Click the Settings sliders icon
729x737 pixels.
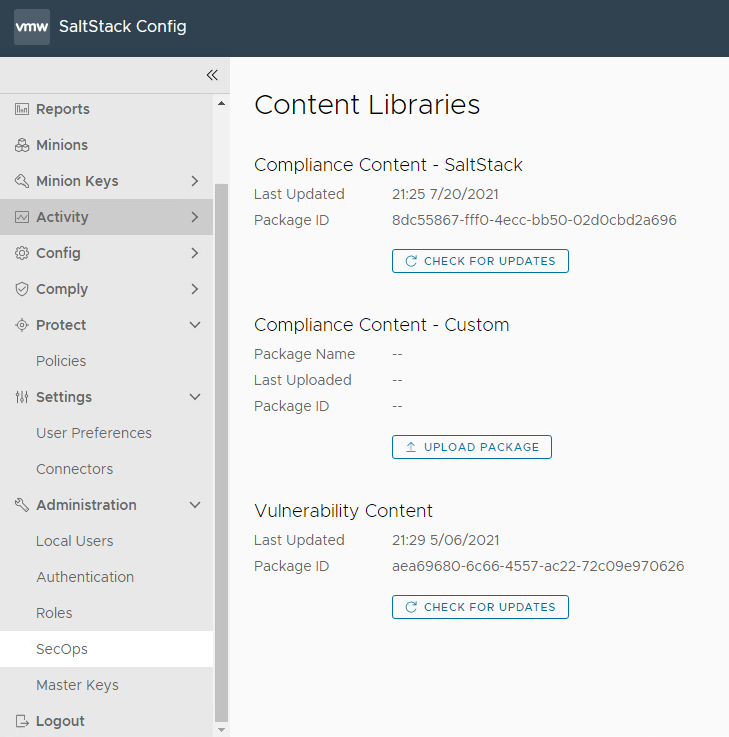pyautogui.click(x=22, y=397)
